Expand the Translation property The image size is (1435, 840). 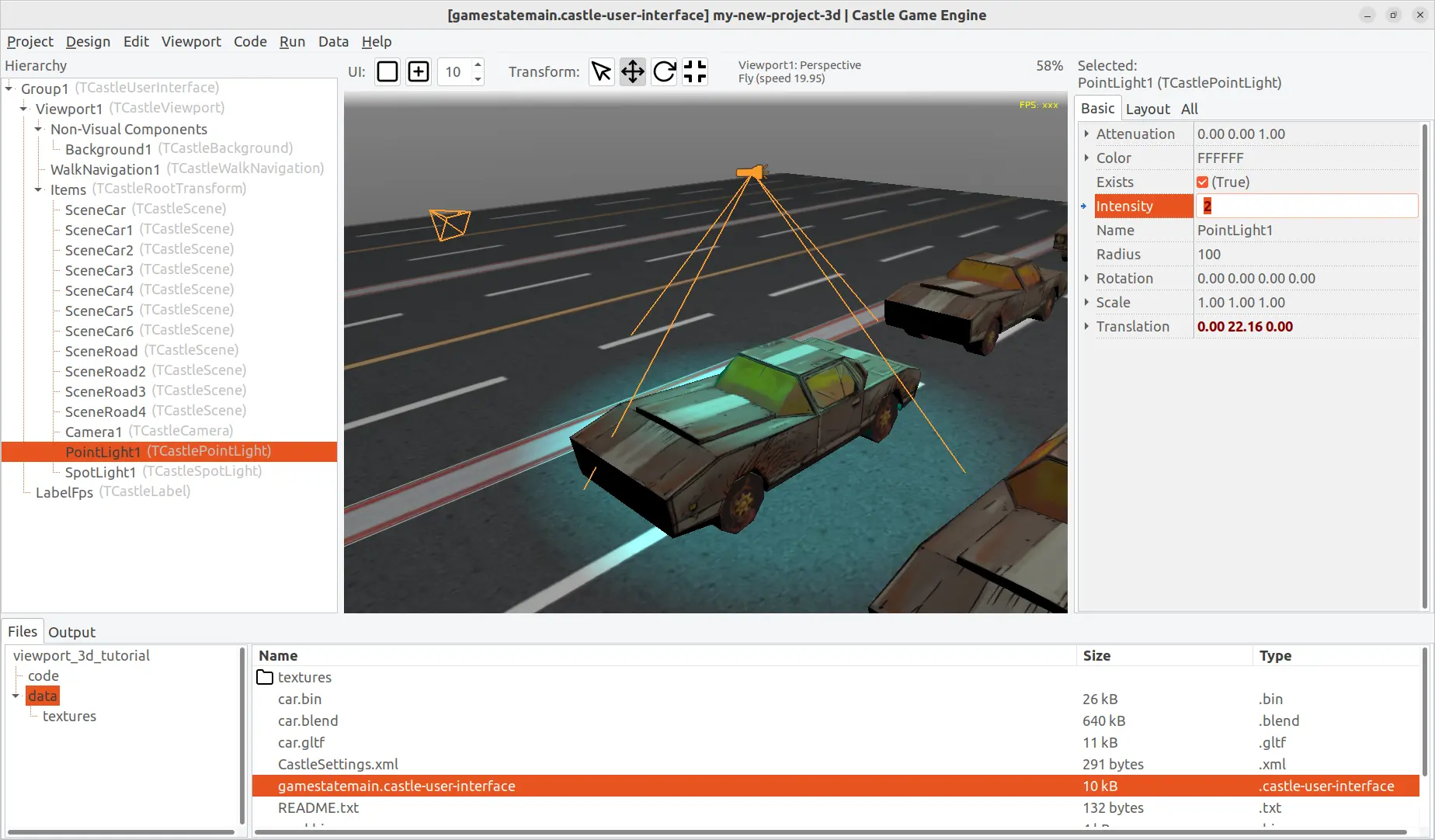pyautogui.click(x=1086, y=326)
